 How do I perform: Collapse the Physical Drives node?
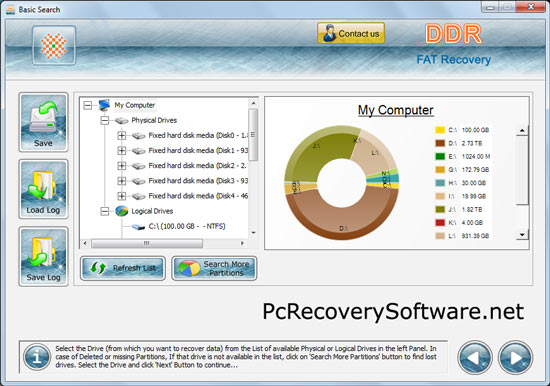point(105,120)
